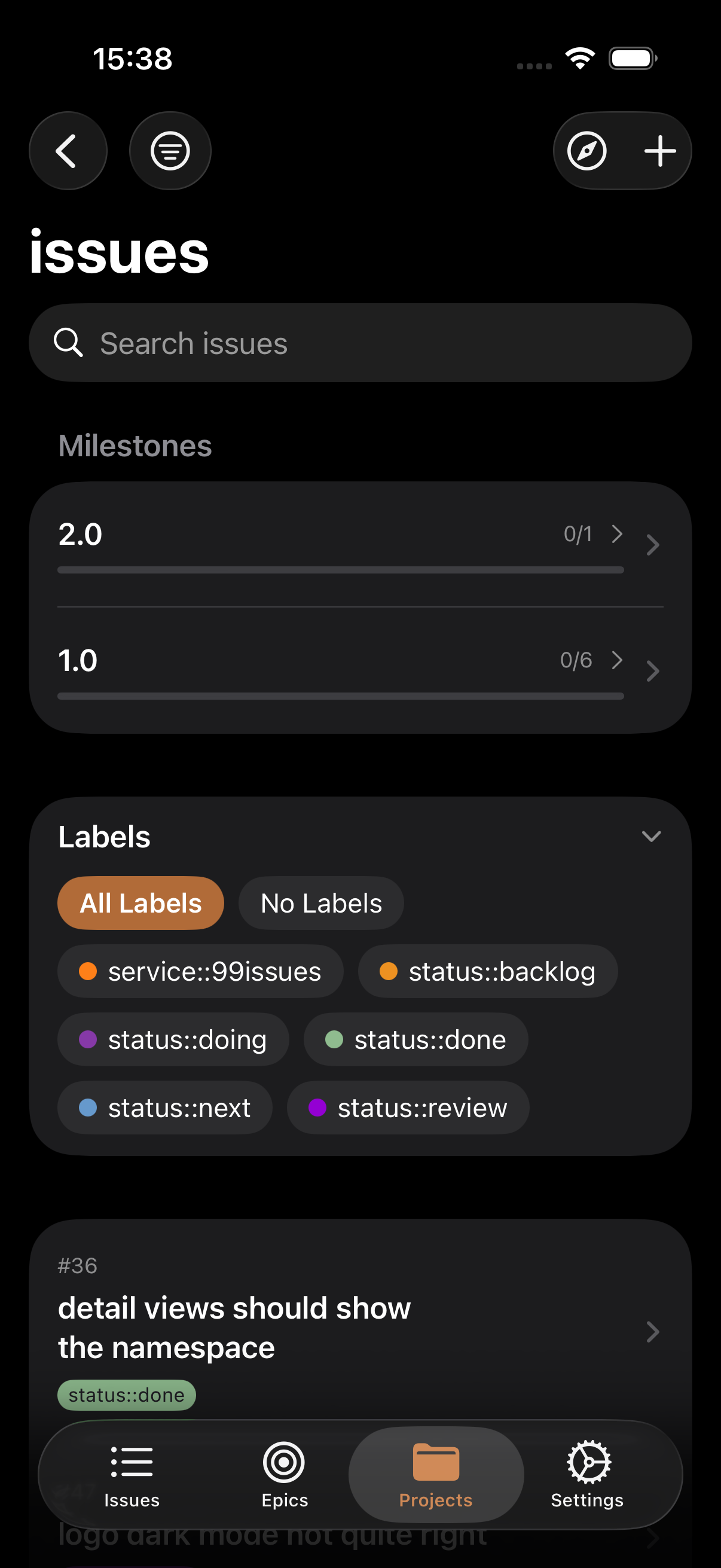Collapse the Labels section chevron

[651, 837]
